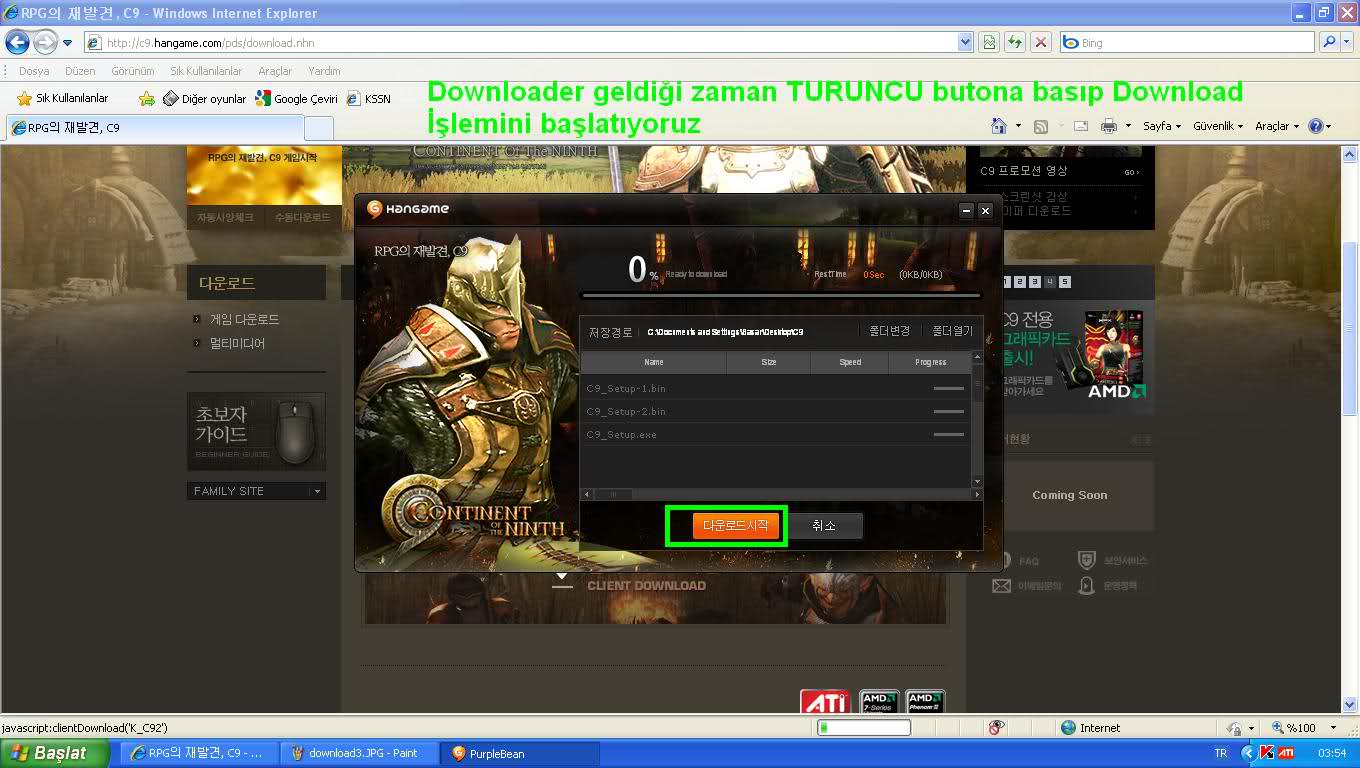Click 폴더변경 to change download folder
Viewport: 1360px width, 768px height.
pos(889,331)
